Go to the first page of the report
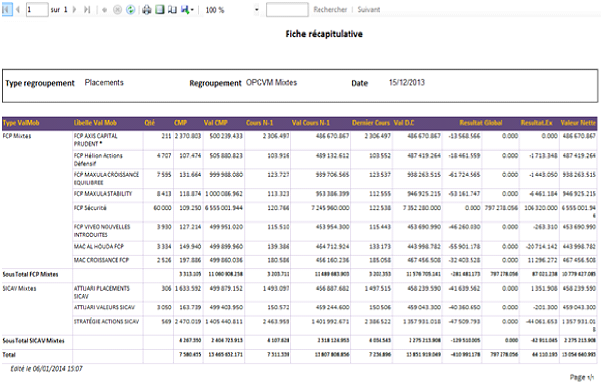The image size is (602, 383). [x=7, y=10]
